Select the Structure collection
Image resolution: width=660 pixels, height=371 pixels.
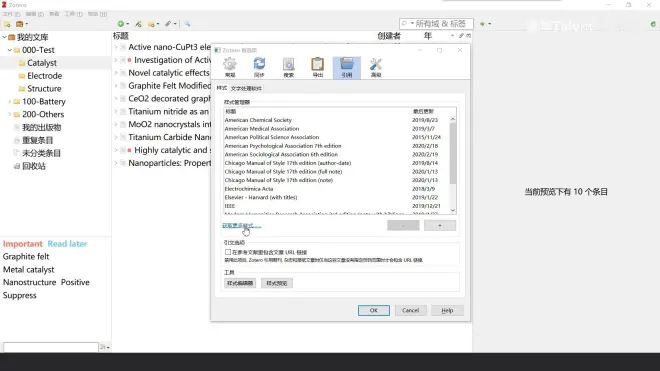click(x=44, y=88)
